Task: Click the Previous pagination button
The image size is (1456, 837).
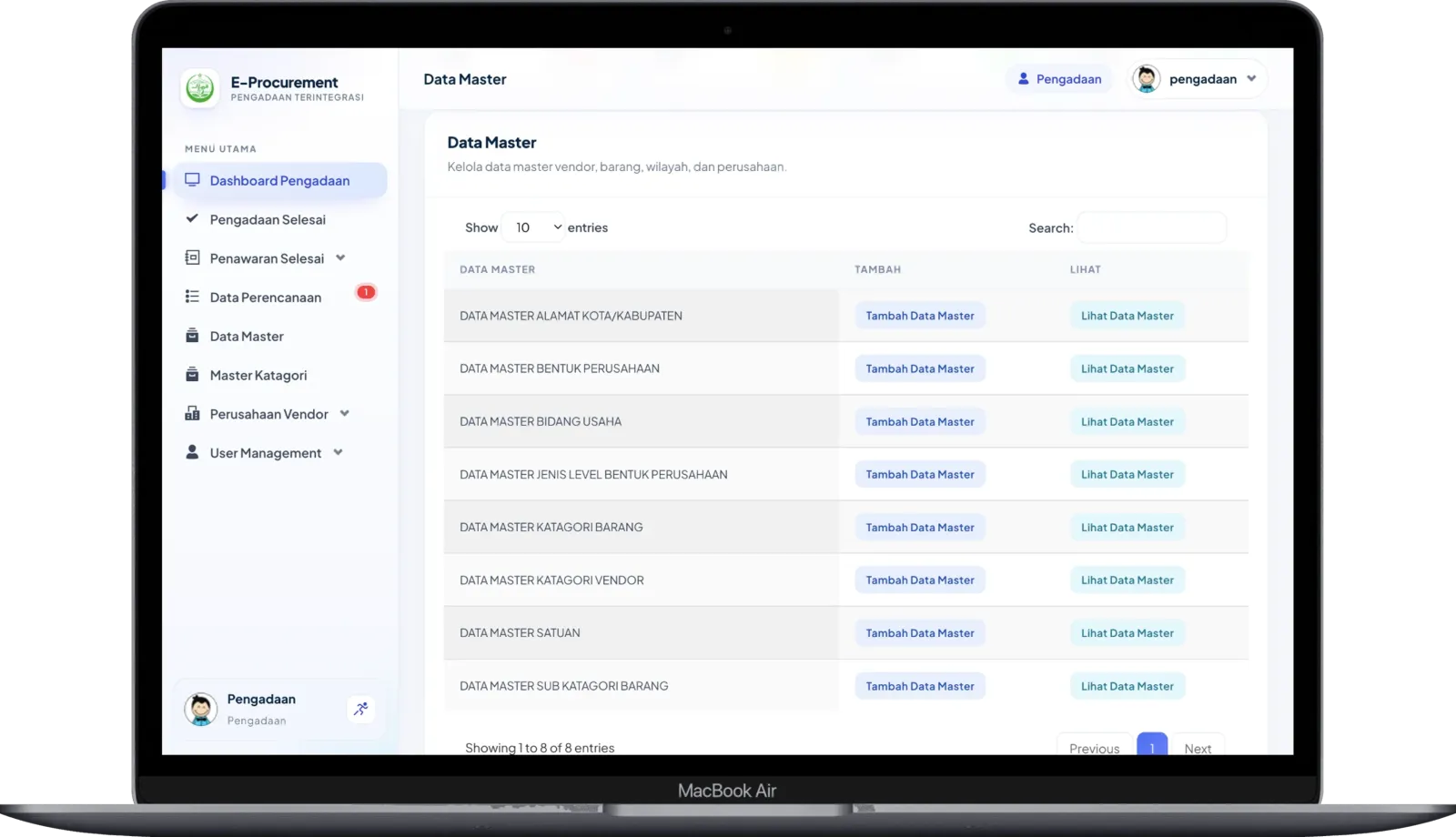Action: tap(1094, 746)
